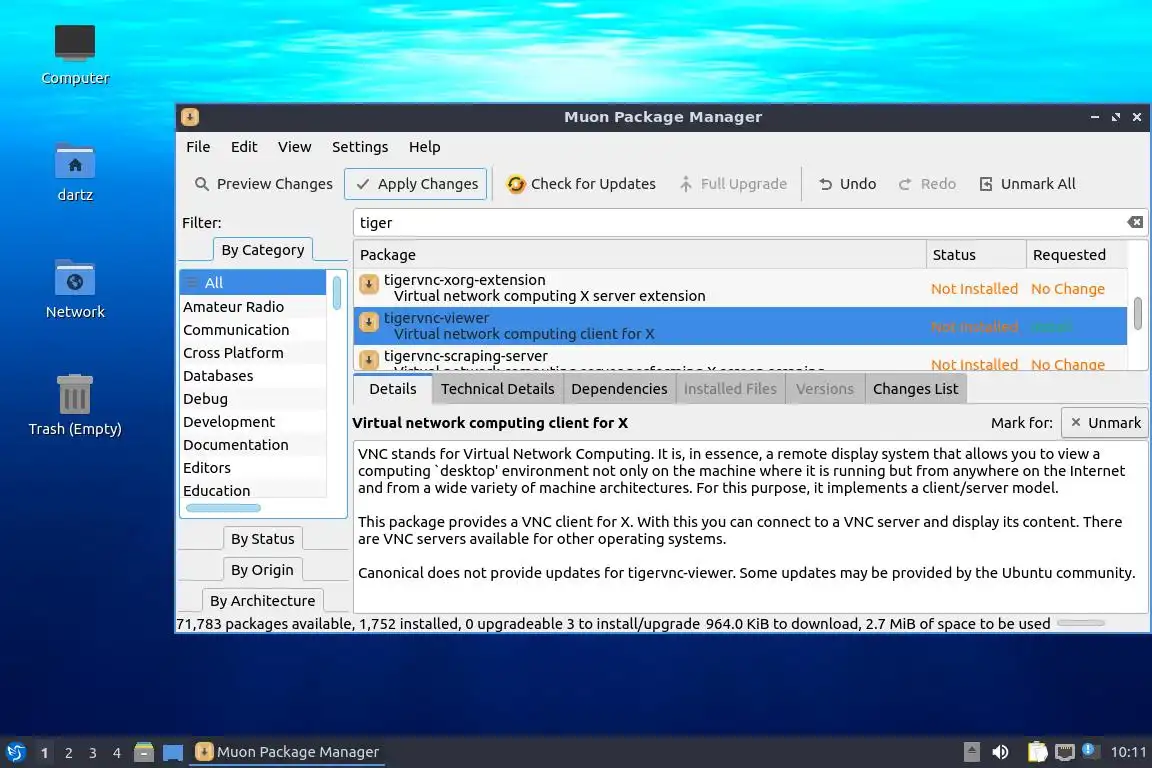Select the All category
Screen dimensions: 1152x768
pos(253,283)
